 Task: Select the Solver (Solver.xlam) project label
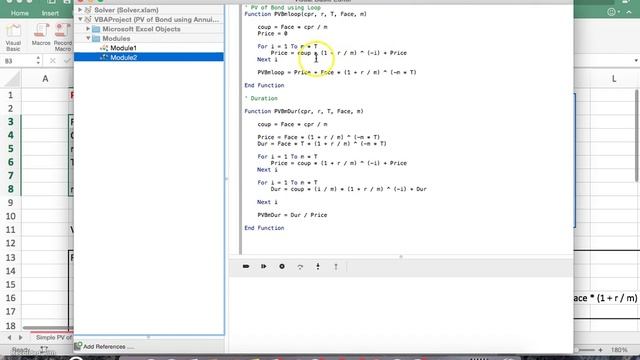tap(126, 10)
